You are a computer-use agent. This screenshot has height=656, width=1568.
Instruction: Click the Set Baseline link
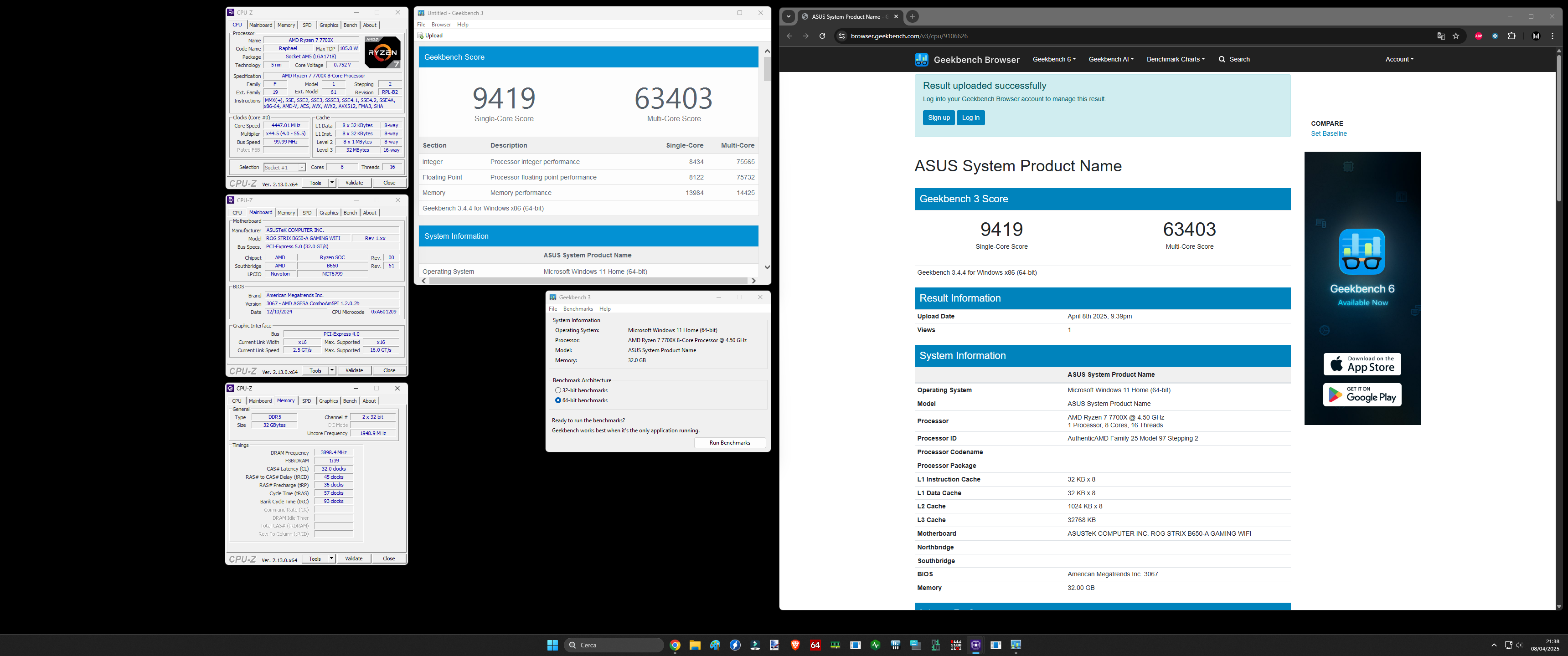(1328, 134)
